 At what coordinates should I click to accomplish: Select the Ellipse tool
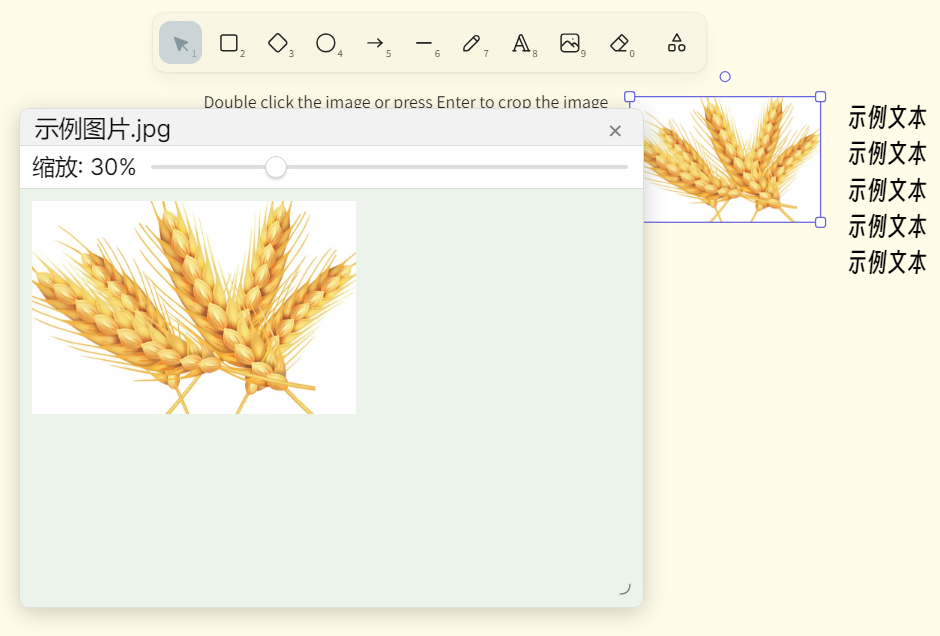click(x=326, y=43)
